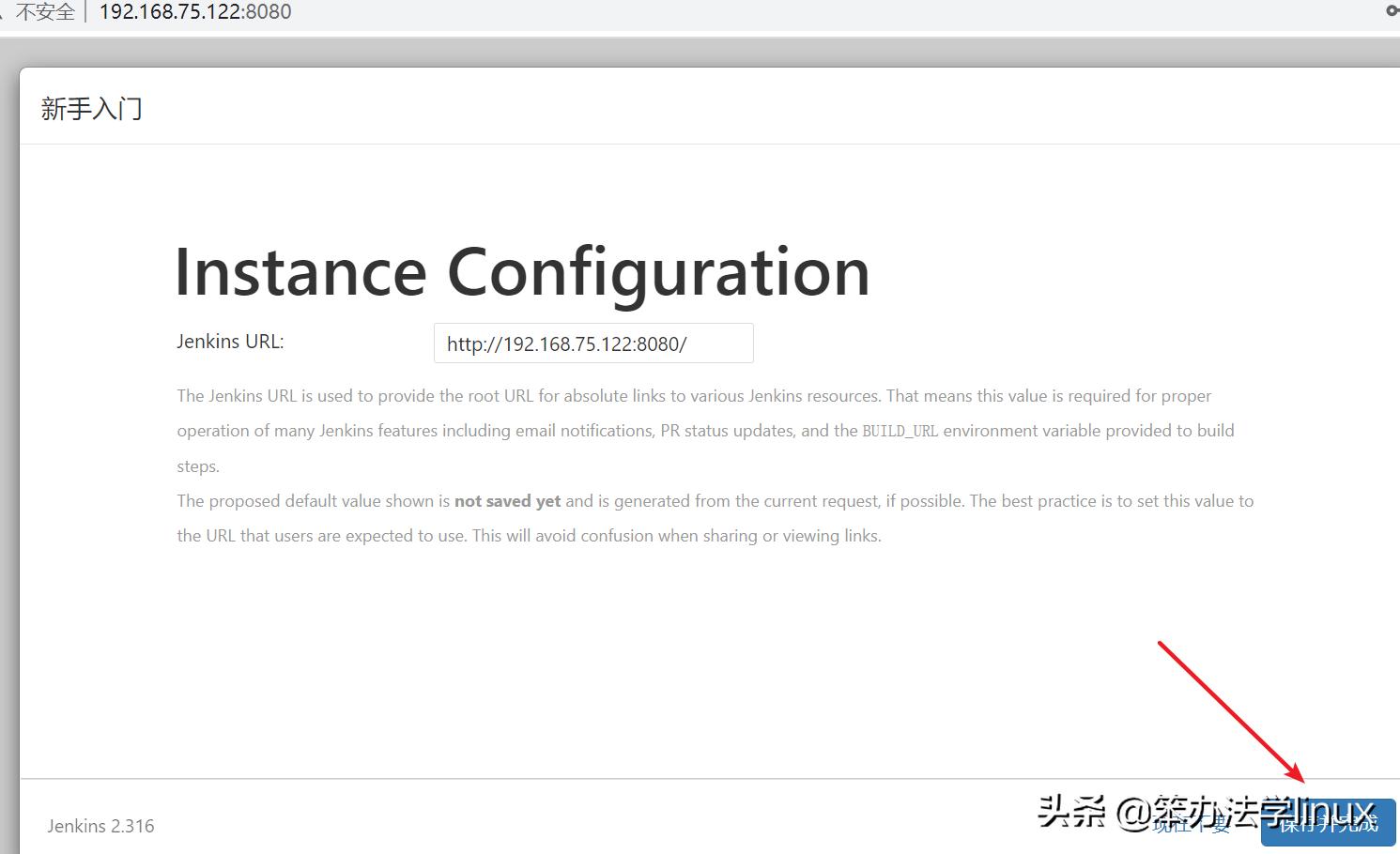
Task: Click the wizard footer bar
Action: tap(657, 824)
